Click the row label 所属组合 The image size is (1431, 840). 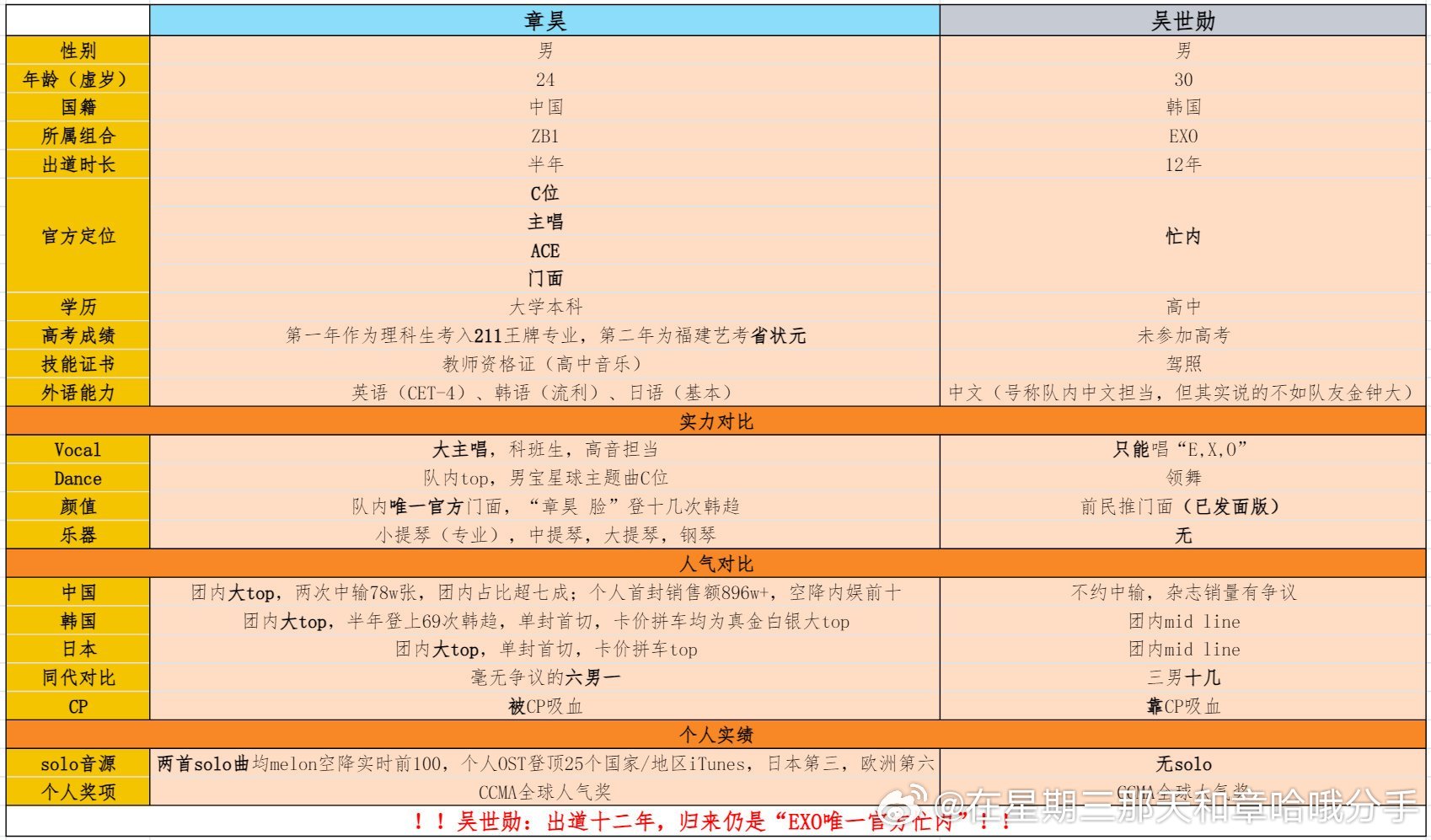[x=78, y=136]
